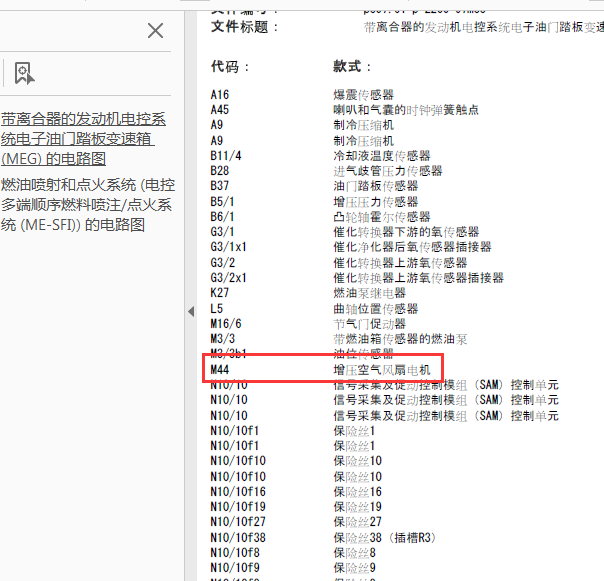Click 曲轴位置传感器 text
The height and width of the screenshot is (581, 604).
376,308
